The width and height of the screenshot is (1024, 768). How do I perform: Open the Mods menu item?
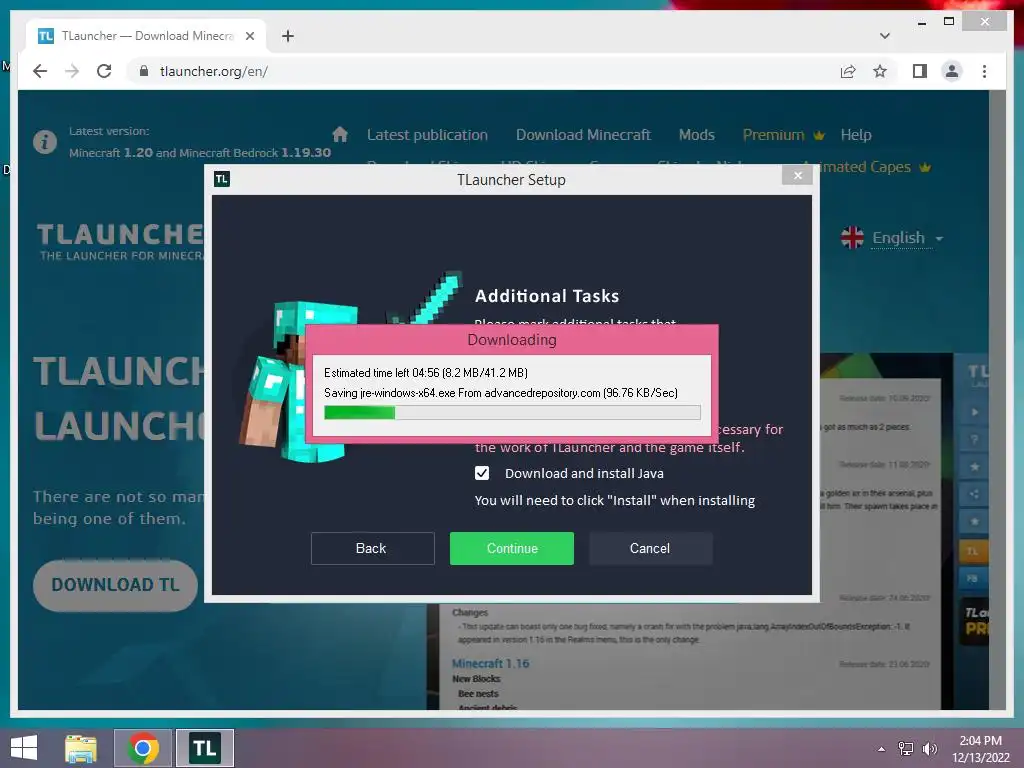click(697, 135)
